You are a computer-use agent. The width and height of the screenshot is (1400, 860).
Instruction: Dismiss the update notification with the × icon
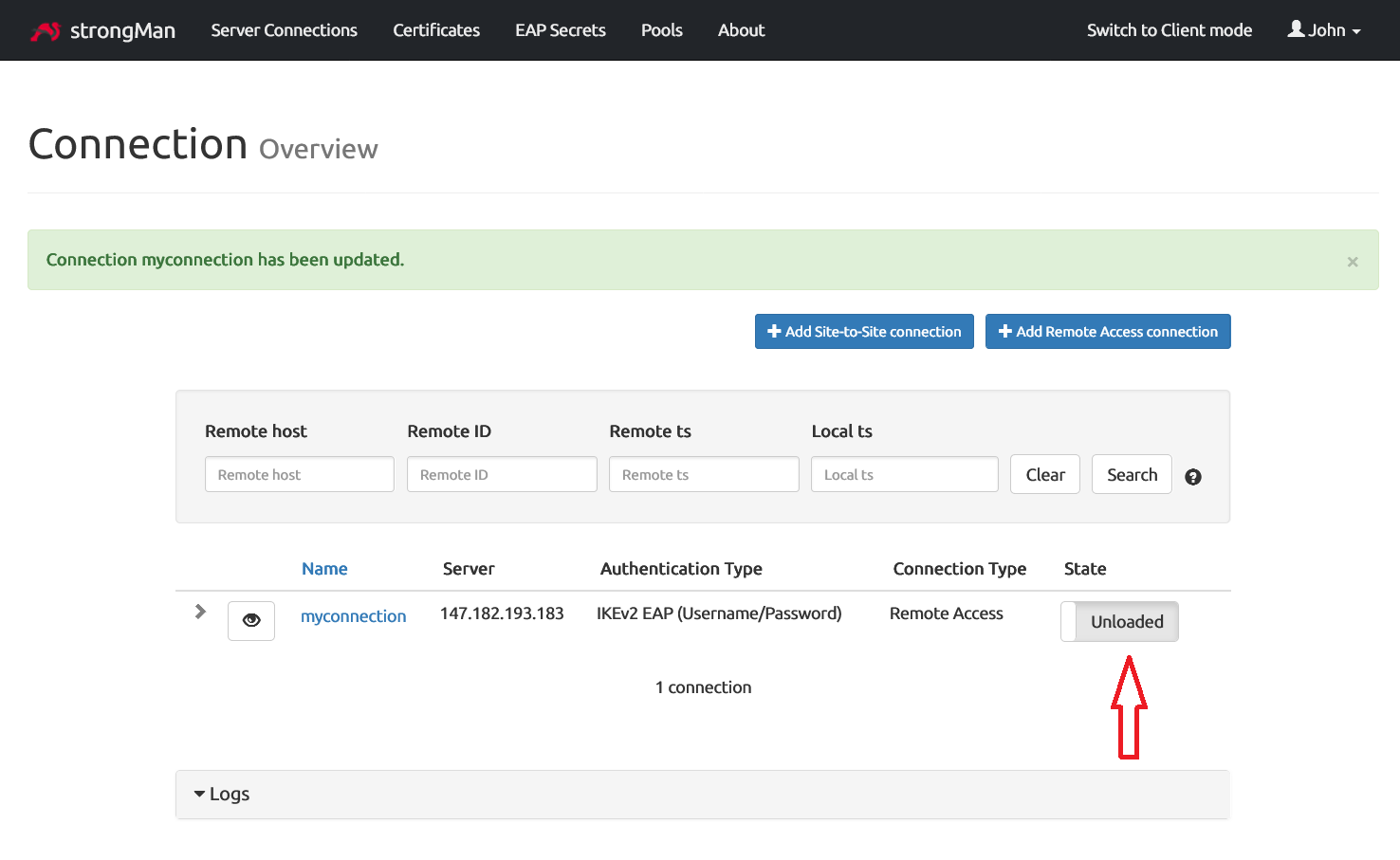[x=1353, y=262]
